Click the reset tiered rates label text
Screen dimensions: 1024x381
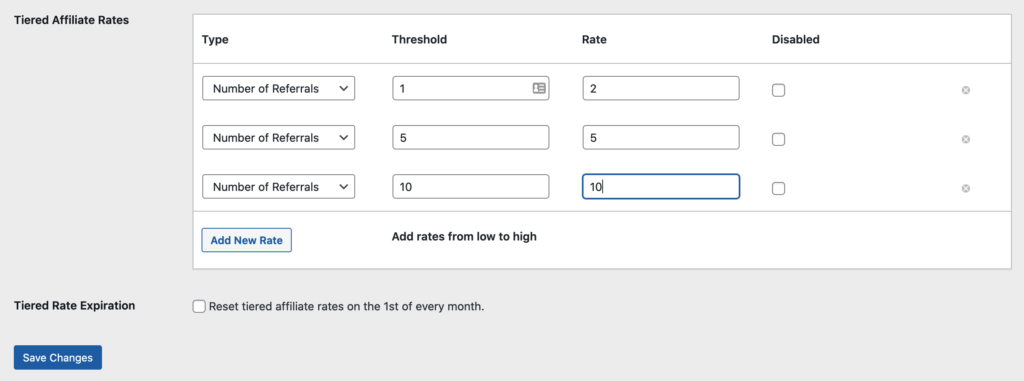(x=347, y=306)
